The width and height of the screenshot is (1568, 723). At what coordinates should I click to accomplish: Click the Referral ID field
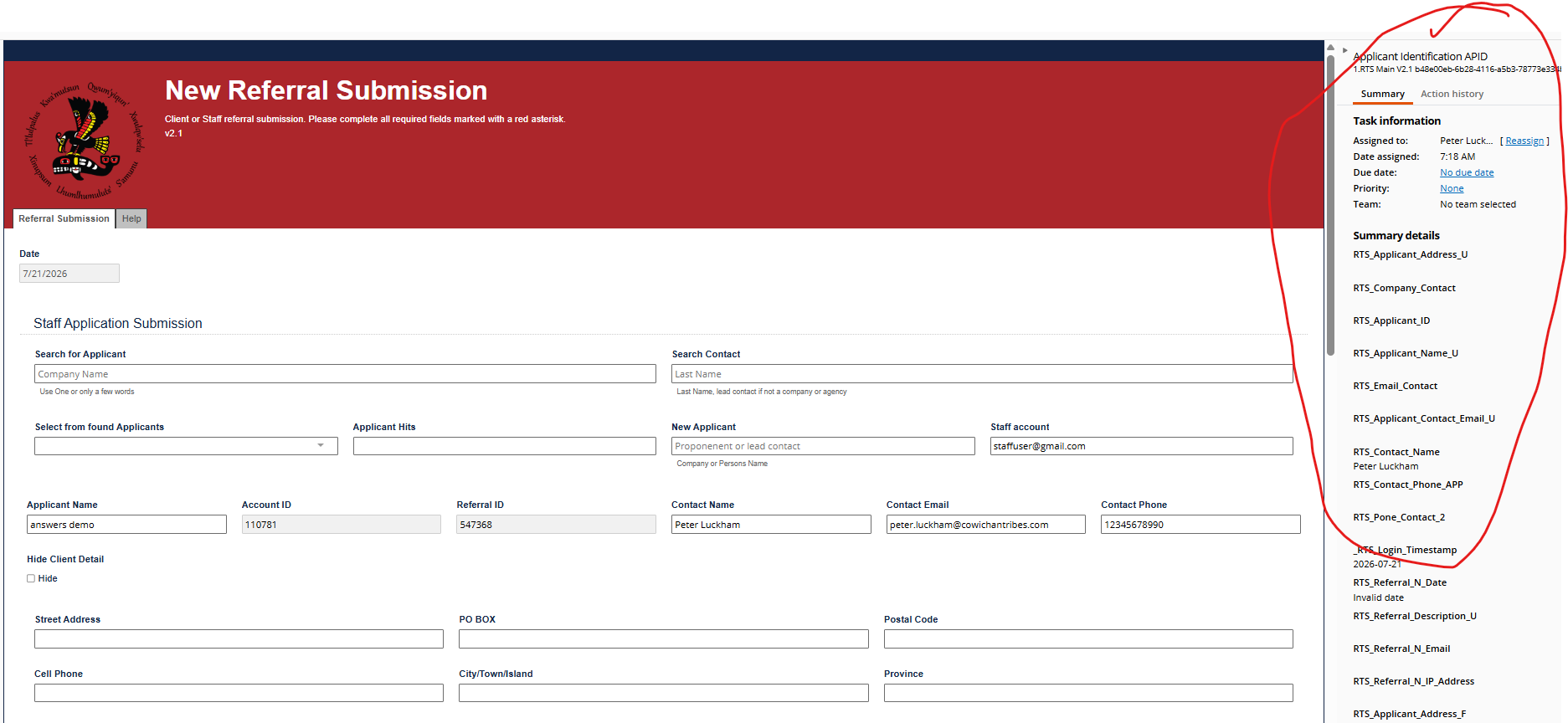click(557, 525)
